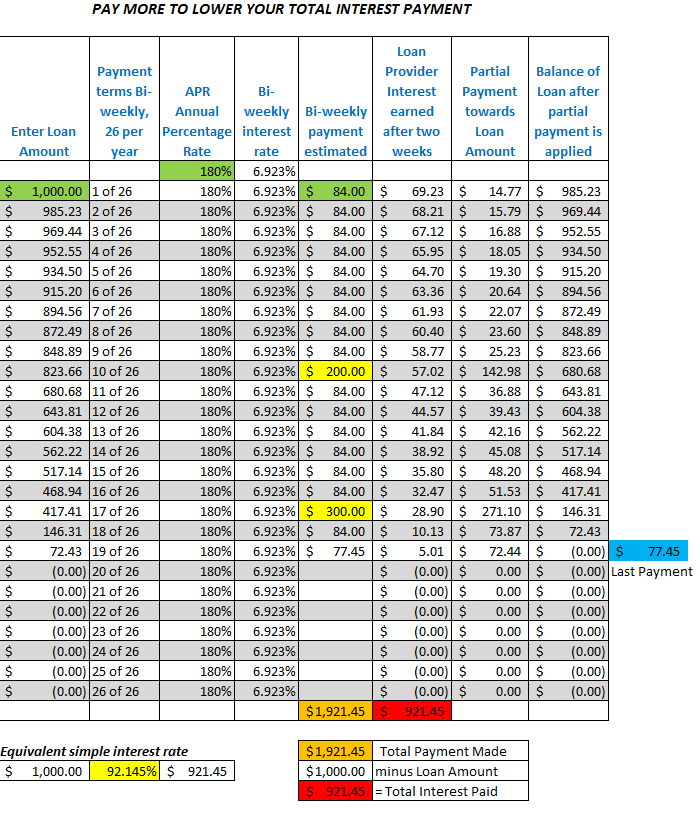Select the "APR Annual Percentage Rate" header

tap(197, 121)
